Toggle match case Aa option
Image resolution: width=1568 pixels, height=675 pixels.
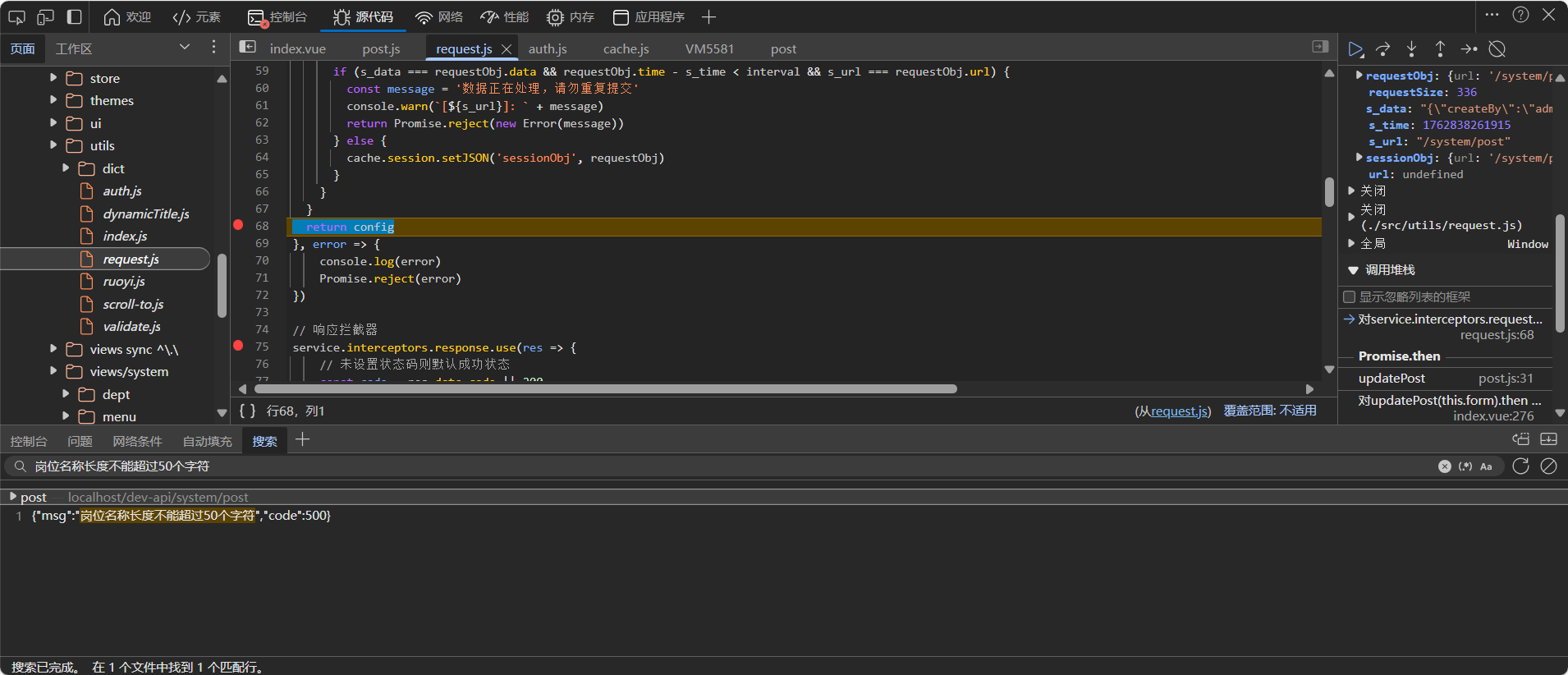point(1486,466)
